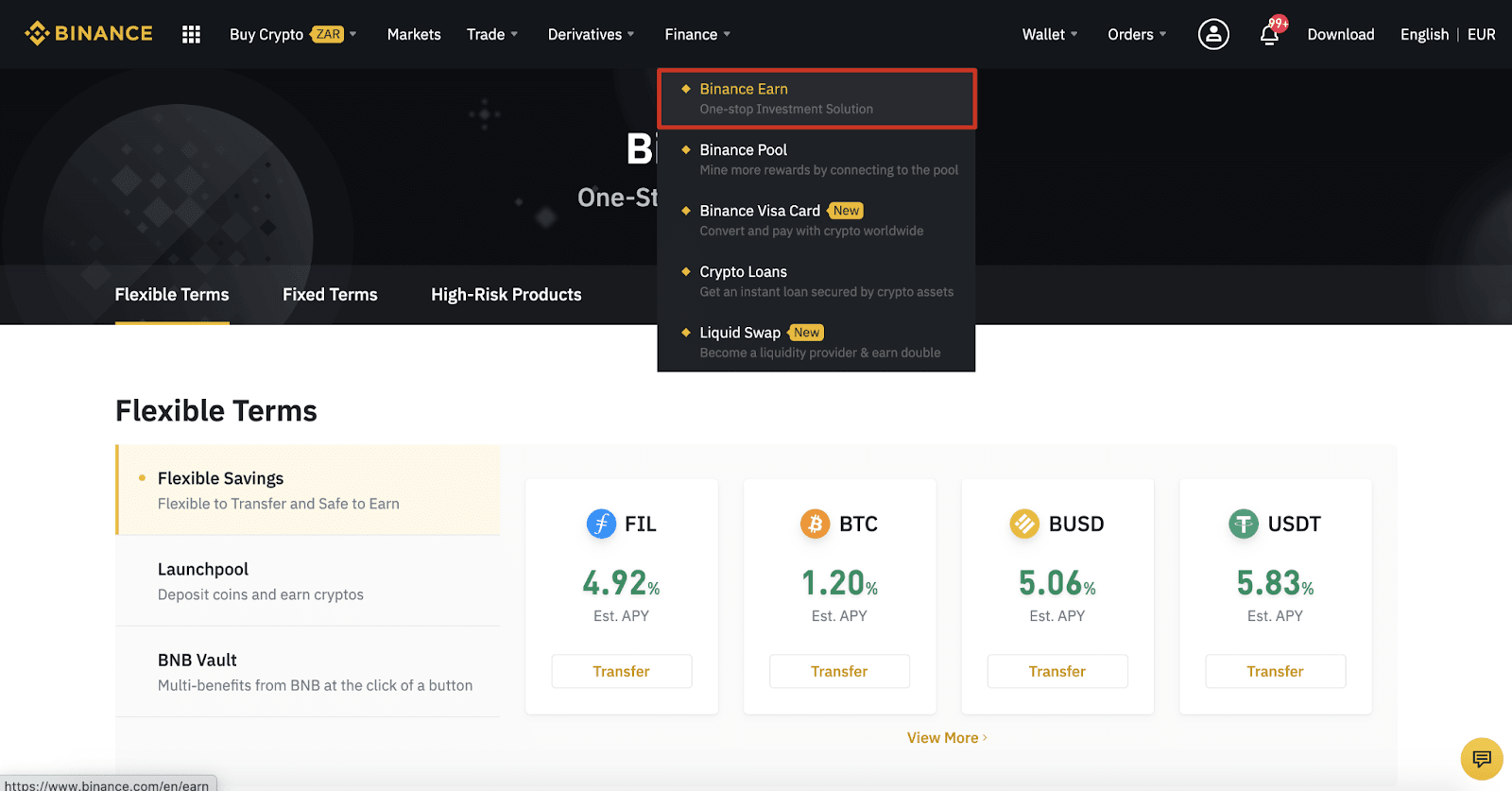This screenshot has height=791, width=1512.
Task: Select Binance Pool menu entry
Action: click(x=816, y=160)
